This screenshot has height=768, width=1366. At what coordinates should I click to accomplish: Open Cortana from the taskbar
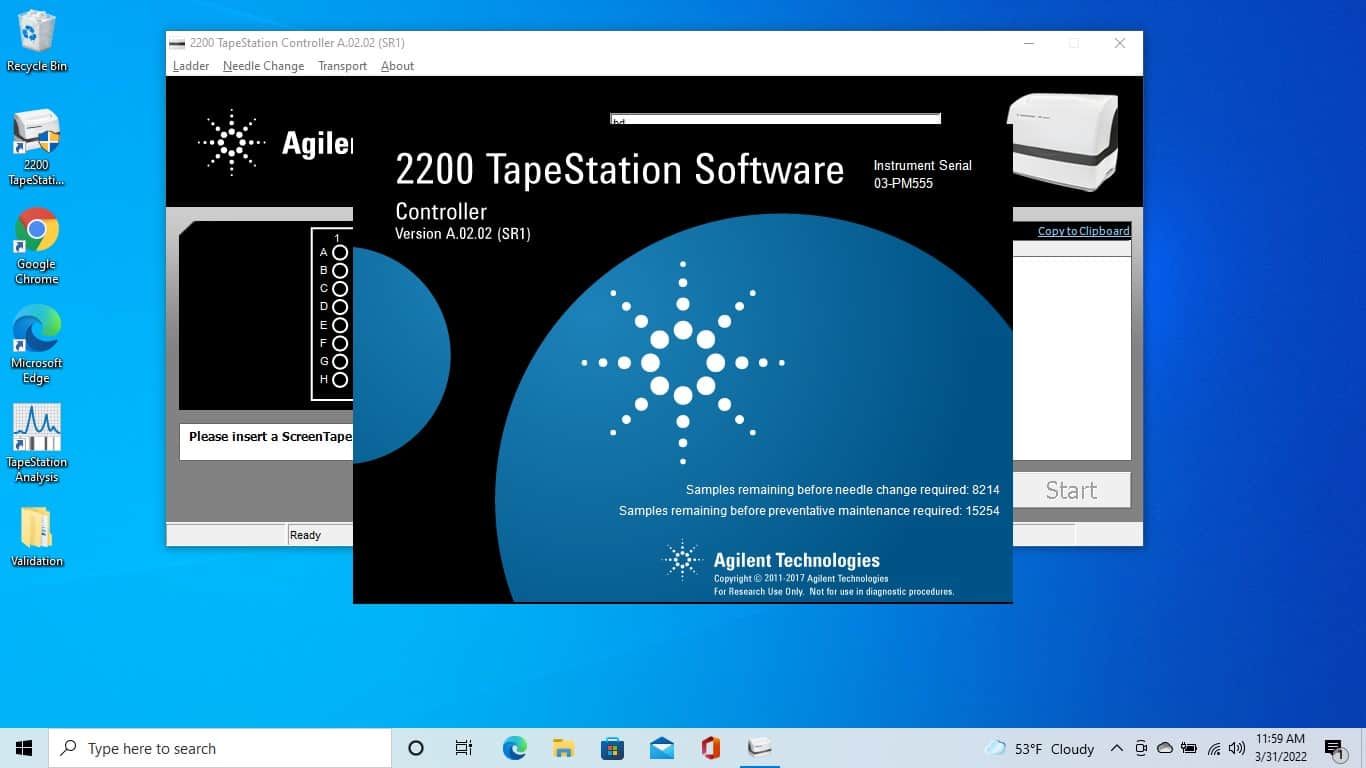(x=416, y=748)
